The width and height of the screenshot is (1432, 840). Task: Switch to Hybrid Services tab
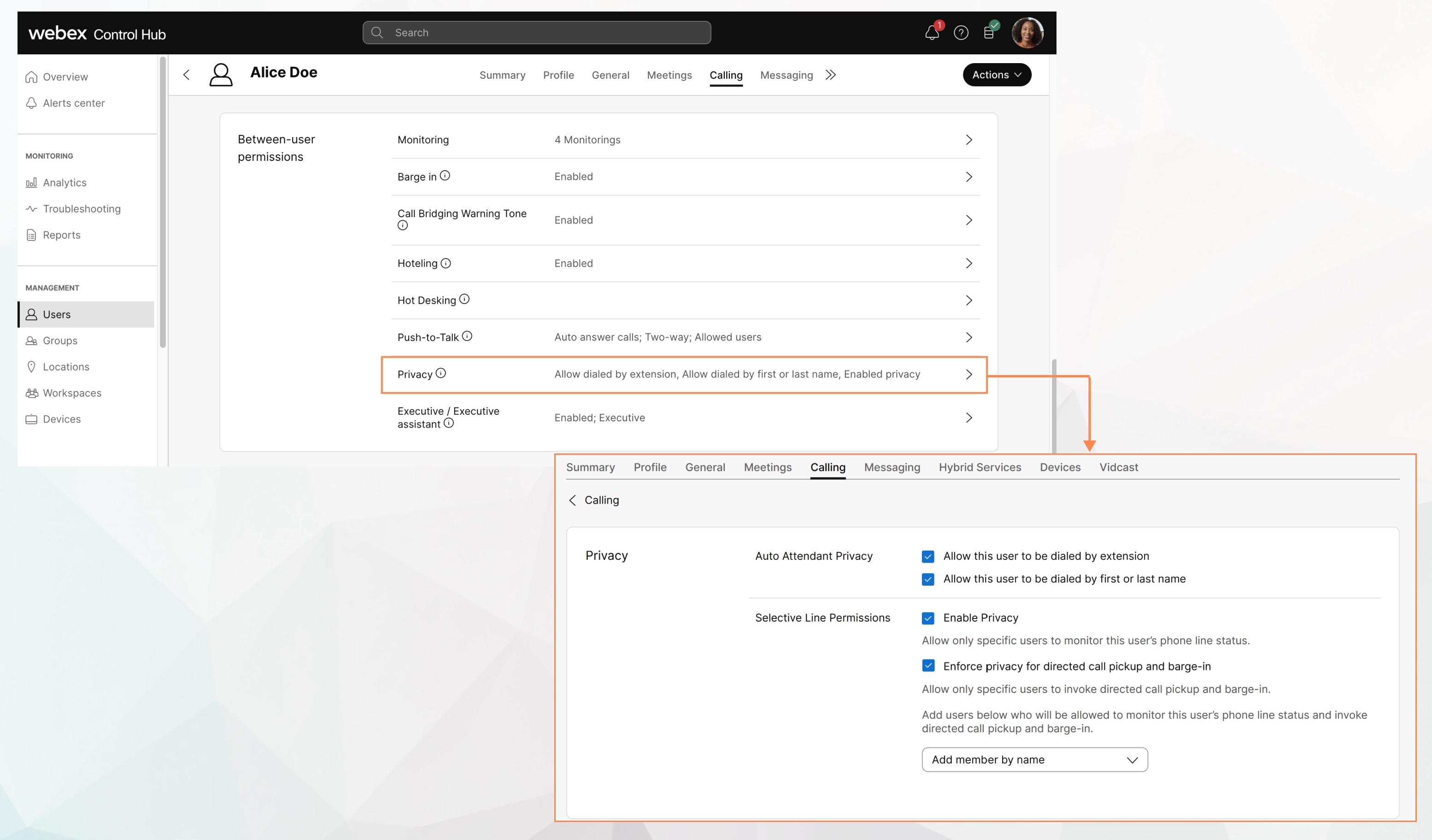[x=980, y=467]
